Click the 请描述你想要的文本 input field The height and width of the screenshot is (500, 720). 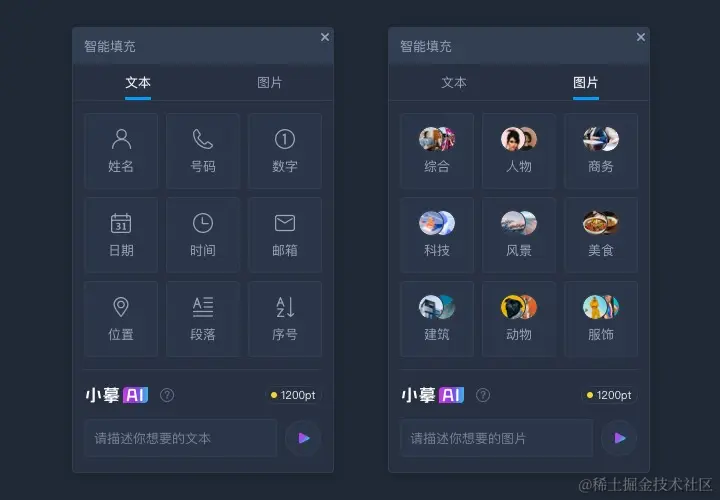coord(181,438)
